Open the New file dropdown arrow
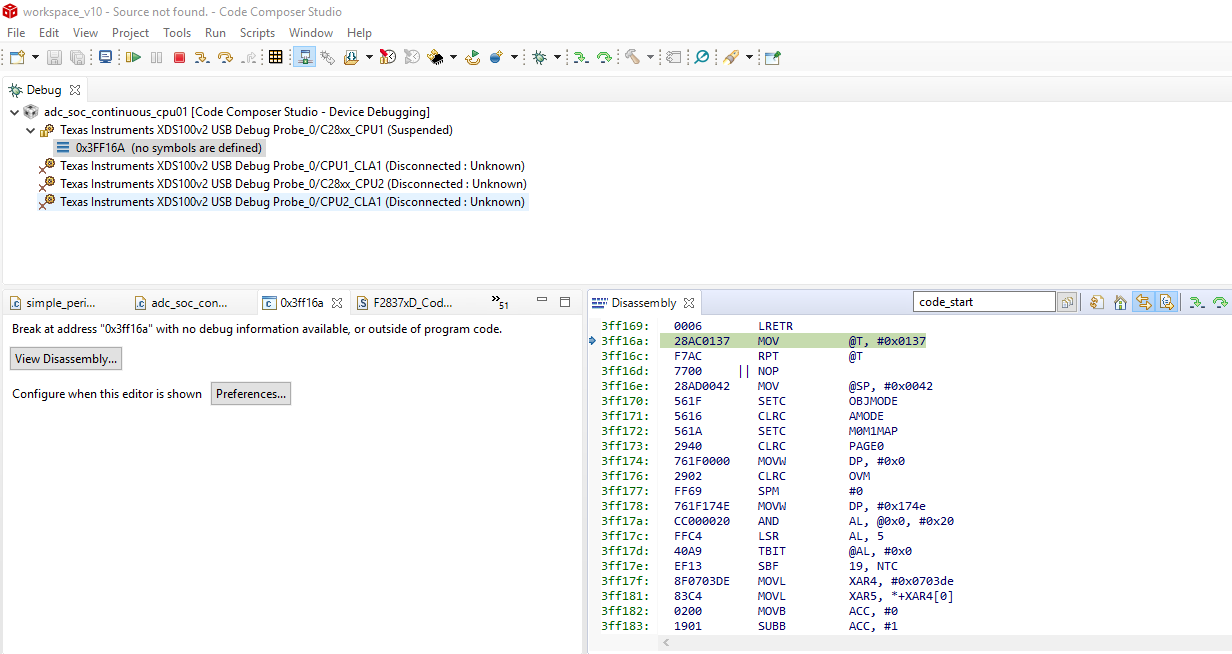 [x=36, y=58]
